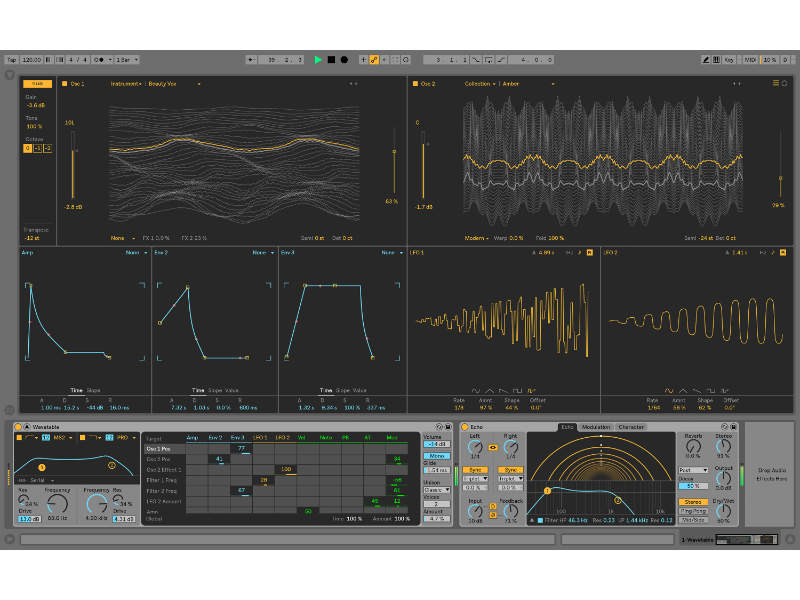Open Osc 1 wavetable name dropdown Beauty Vox

point(174,84)
